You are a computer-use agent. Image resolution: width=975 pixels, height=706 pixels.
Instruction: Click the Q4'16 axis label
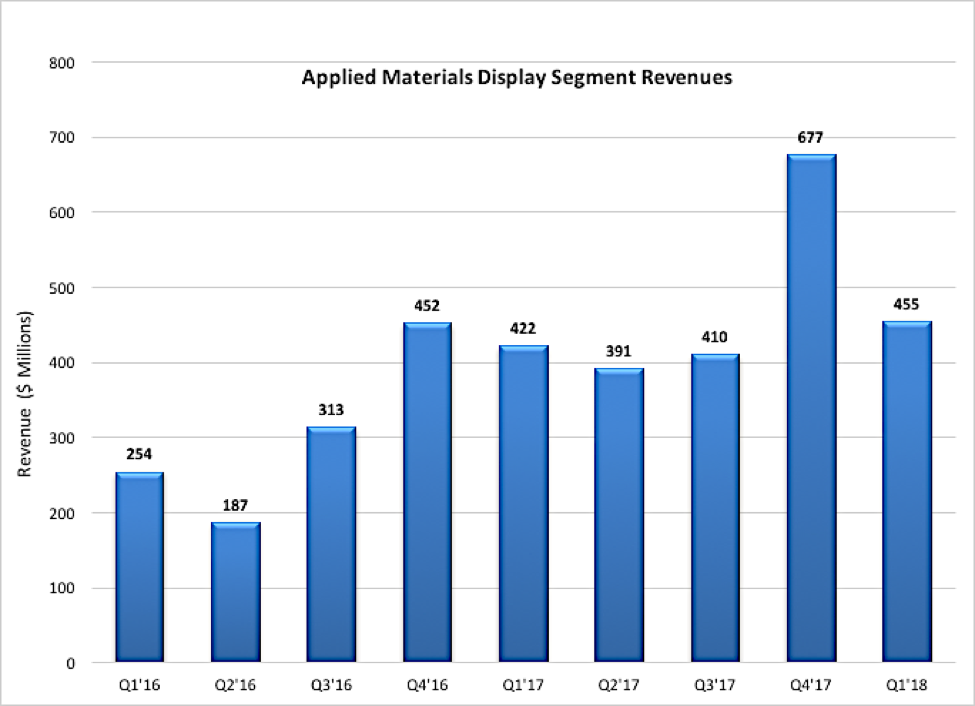427,685
